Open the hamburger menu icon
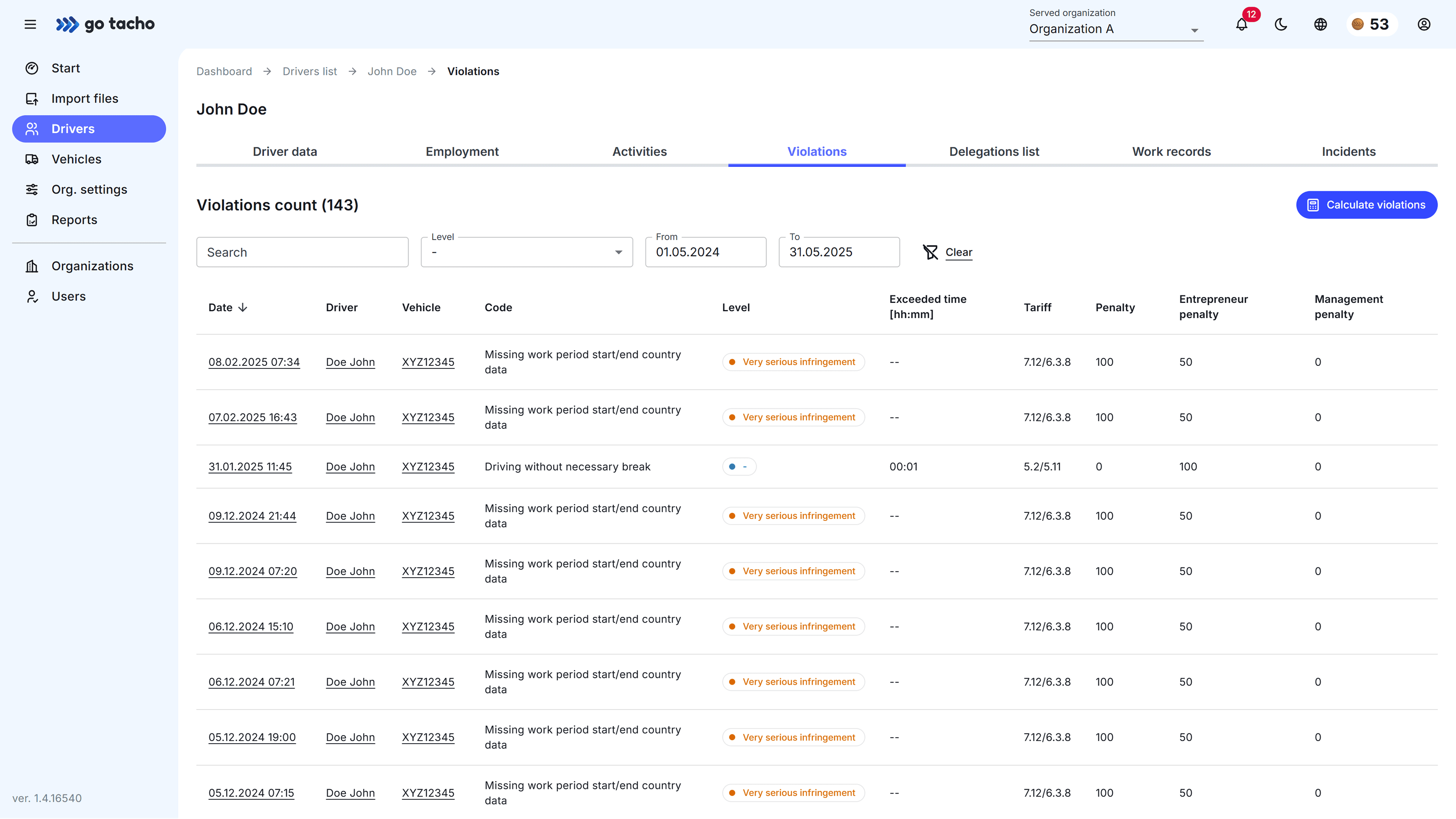 (30, 24)
